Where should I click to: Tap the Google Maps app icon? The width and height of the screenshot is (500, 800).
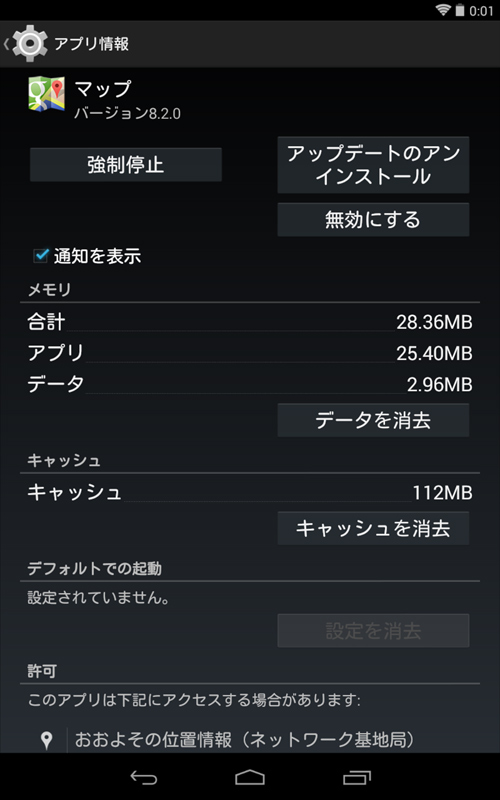pos(46,94)
